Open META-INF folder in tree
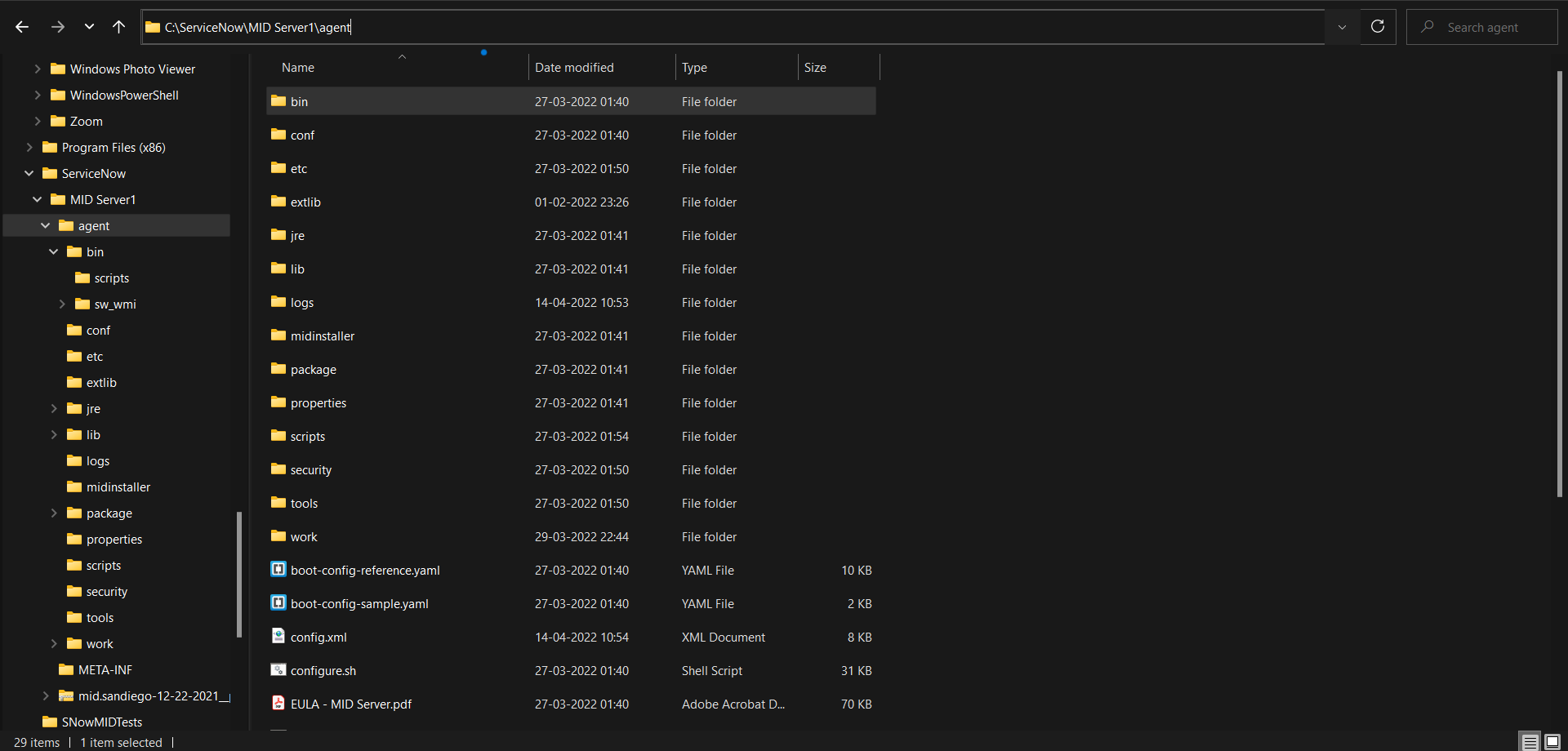The image size is (1568, 751). point(105,670)
